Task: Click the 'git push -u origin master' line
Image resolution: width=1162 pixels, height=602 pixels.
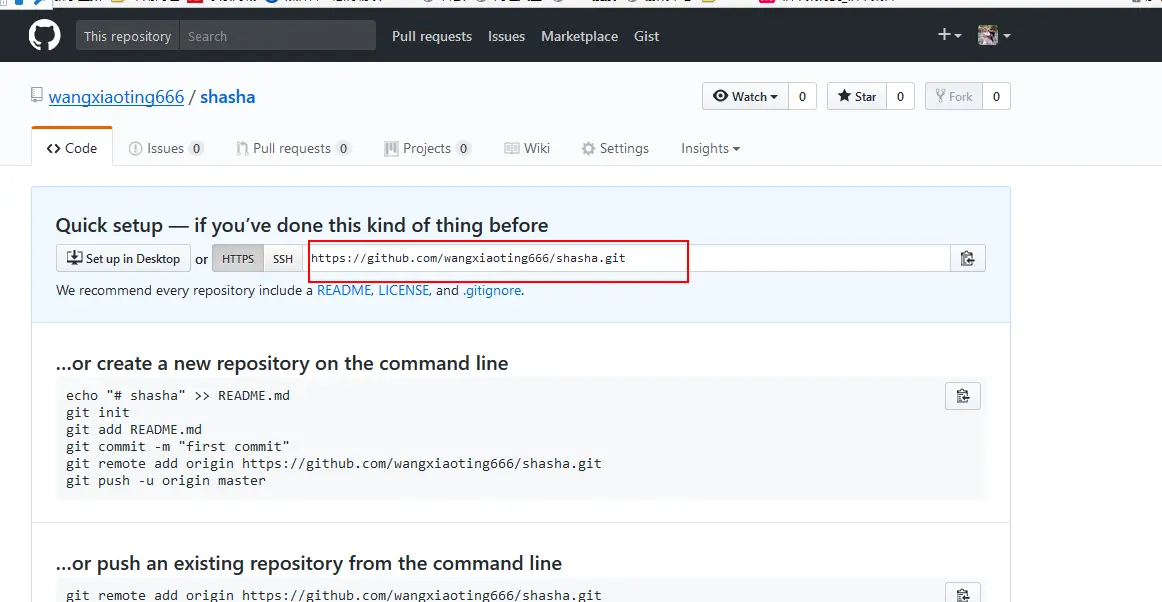Action: [166, 480]
